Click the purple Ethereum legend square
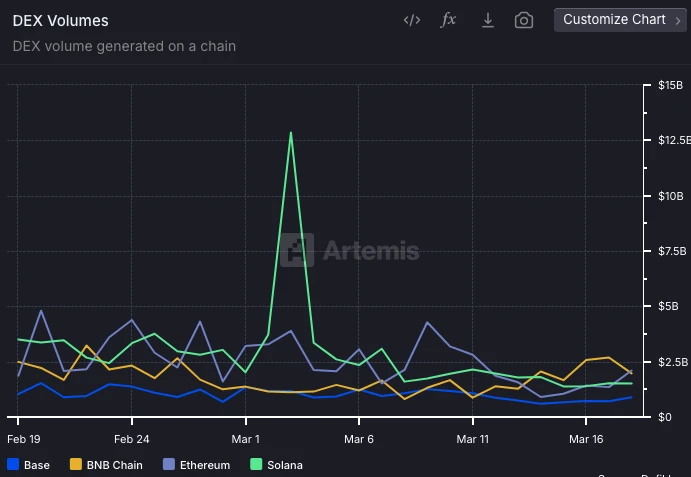The width and height of the screenshot is (691, 477). pos(169,465)
